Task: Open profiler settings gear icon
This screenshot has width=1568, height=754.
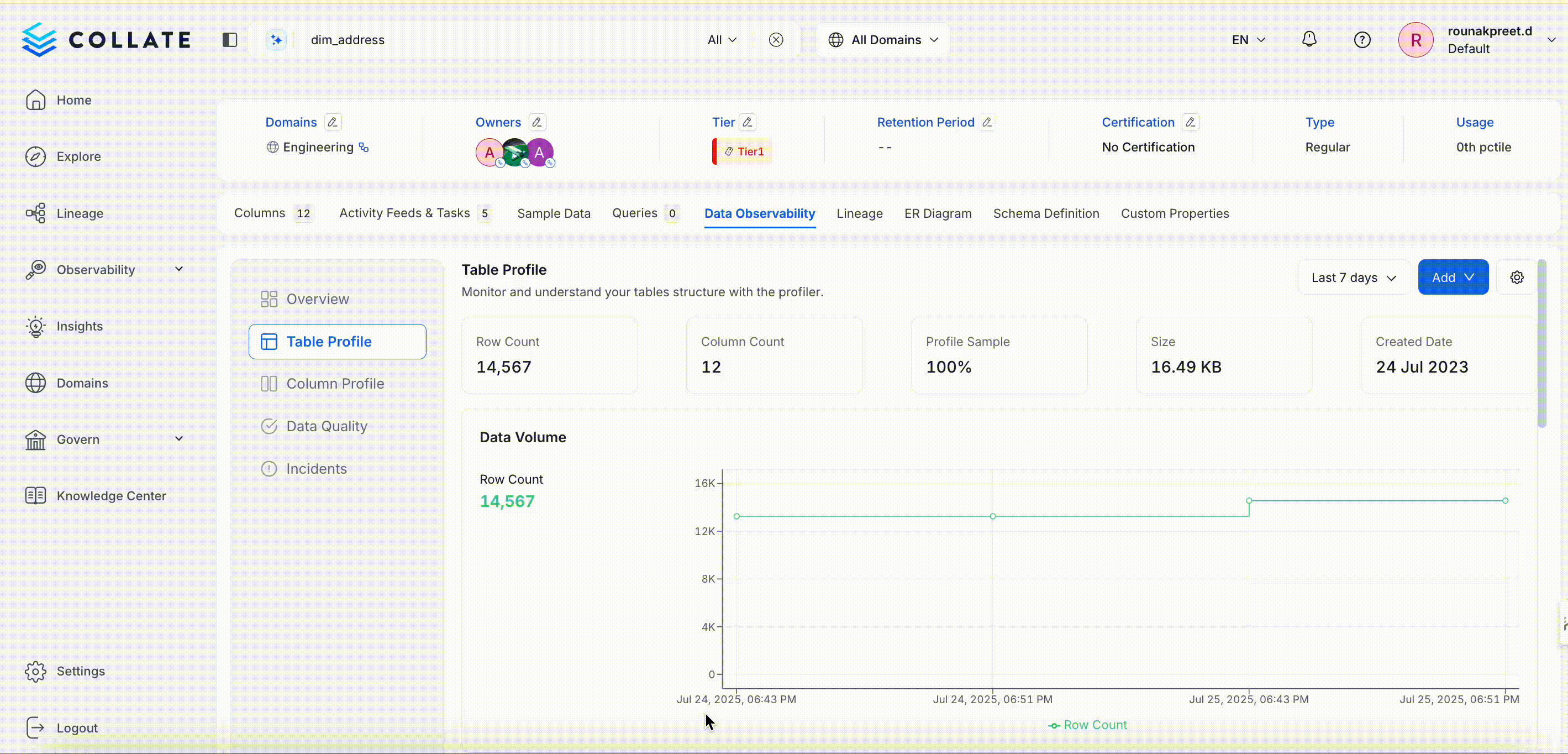Action: [x=1516, y=277]
